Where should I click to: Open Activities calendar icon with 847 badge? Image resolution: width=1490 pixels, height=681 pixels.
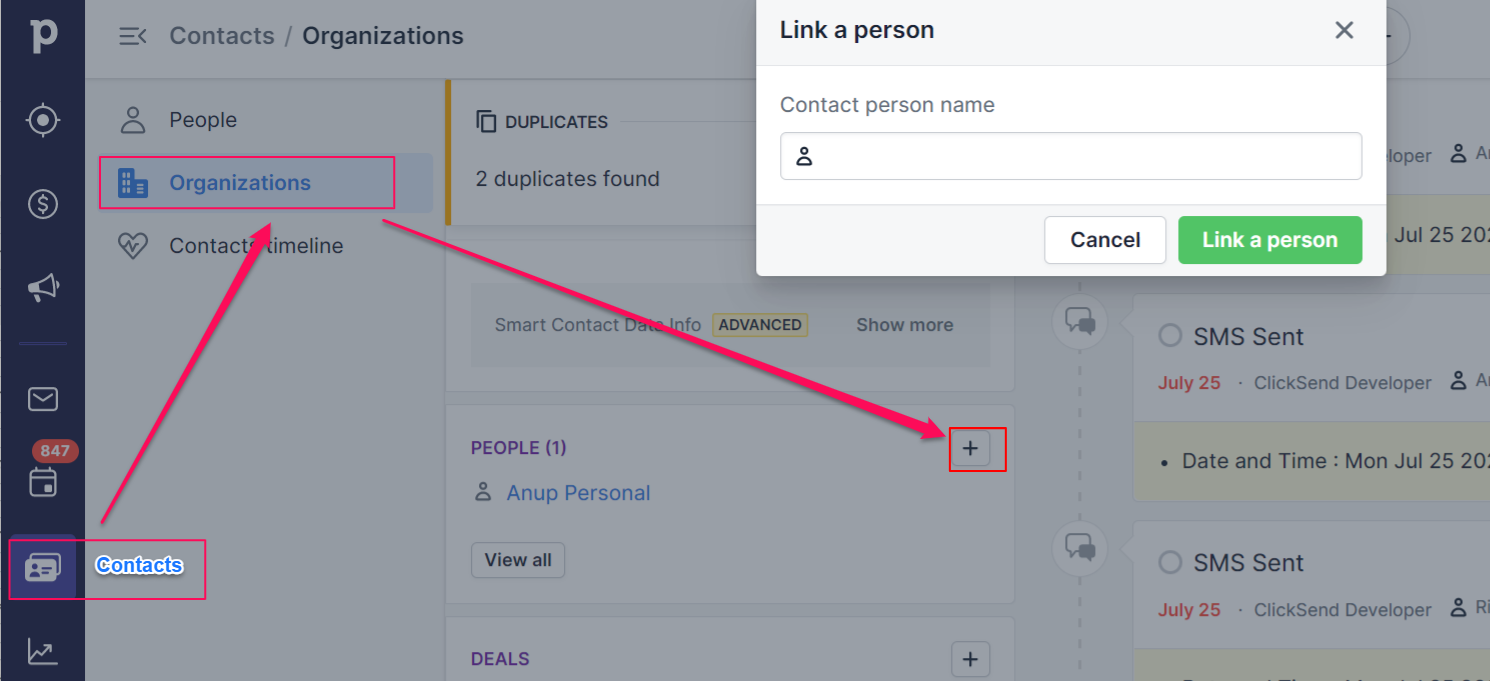coord(43,481)
